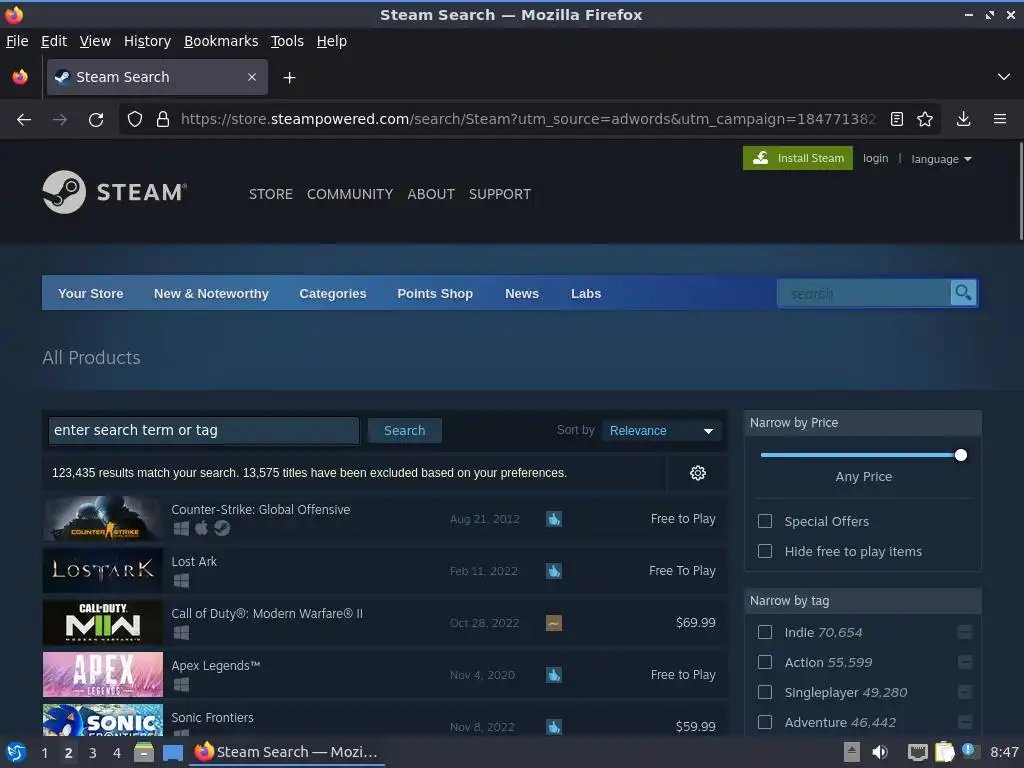Exclude Singleplayer tag with minus icon
This screenshot has height=768, width=1024.
tap(965, 692)
